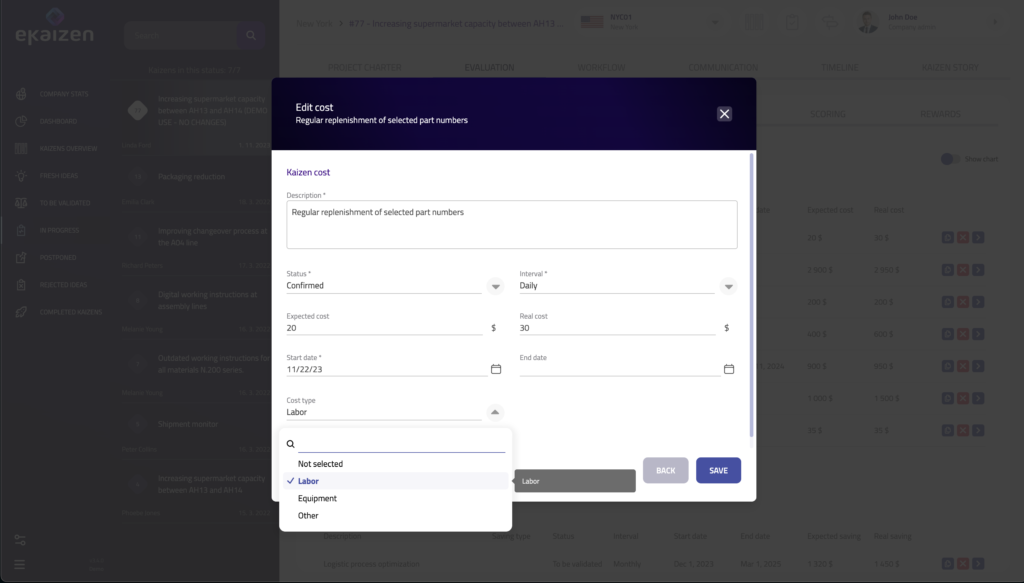
Task: Click the Fresh Ideas lightbulb icon
Action: 20,176
